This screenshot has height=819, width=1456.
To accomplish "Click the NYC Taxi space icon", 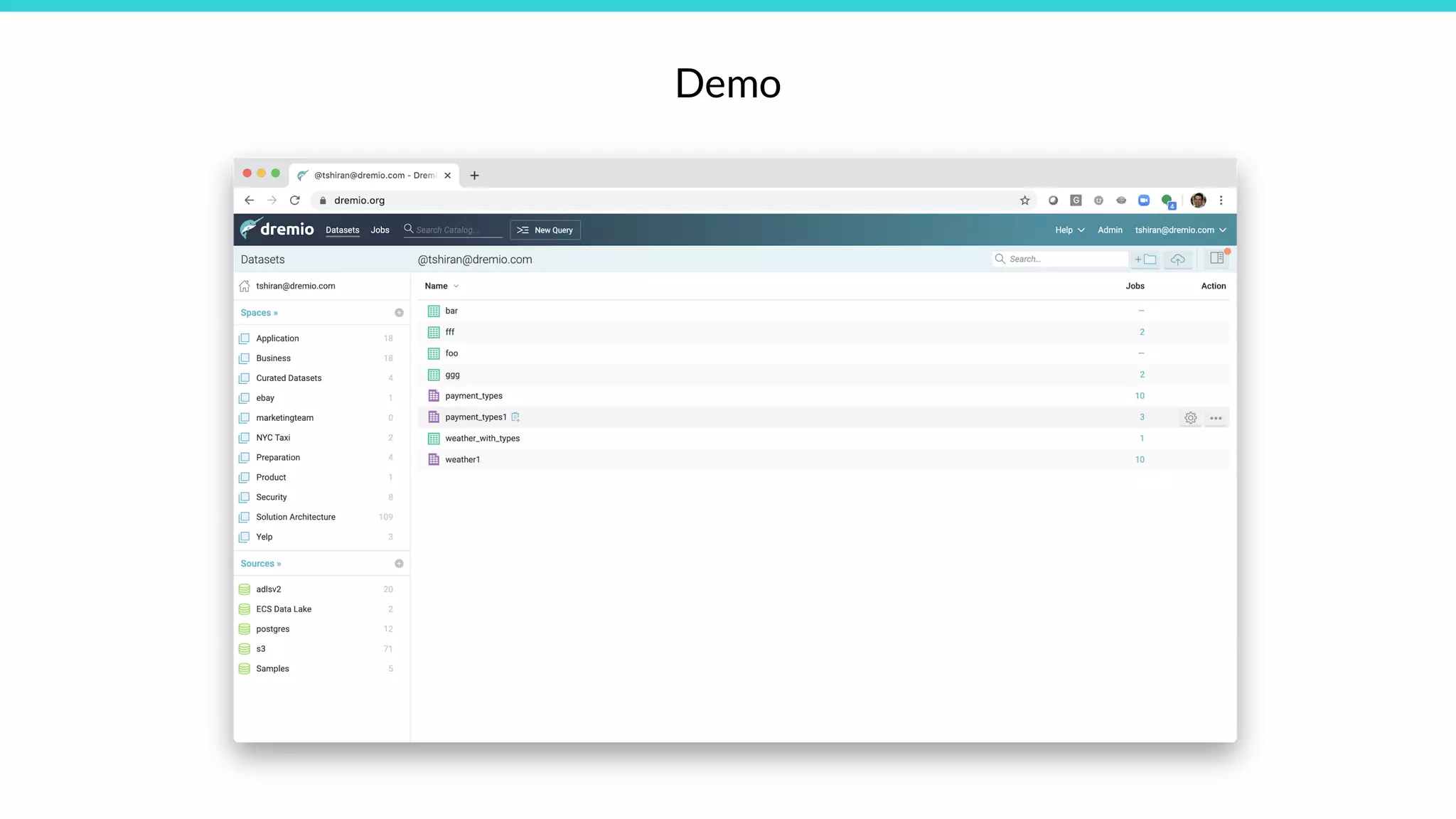I will click(x=245, y=438).
